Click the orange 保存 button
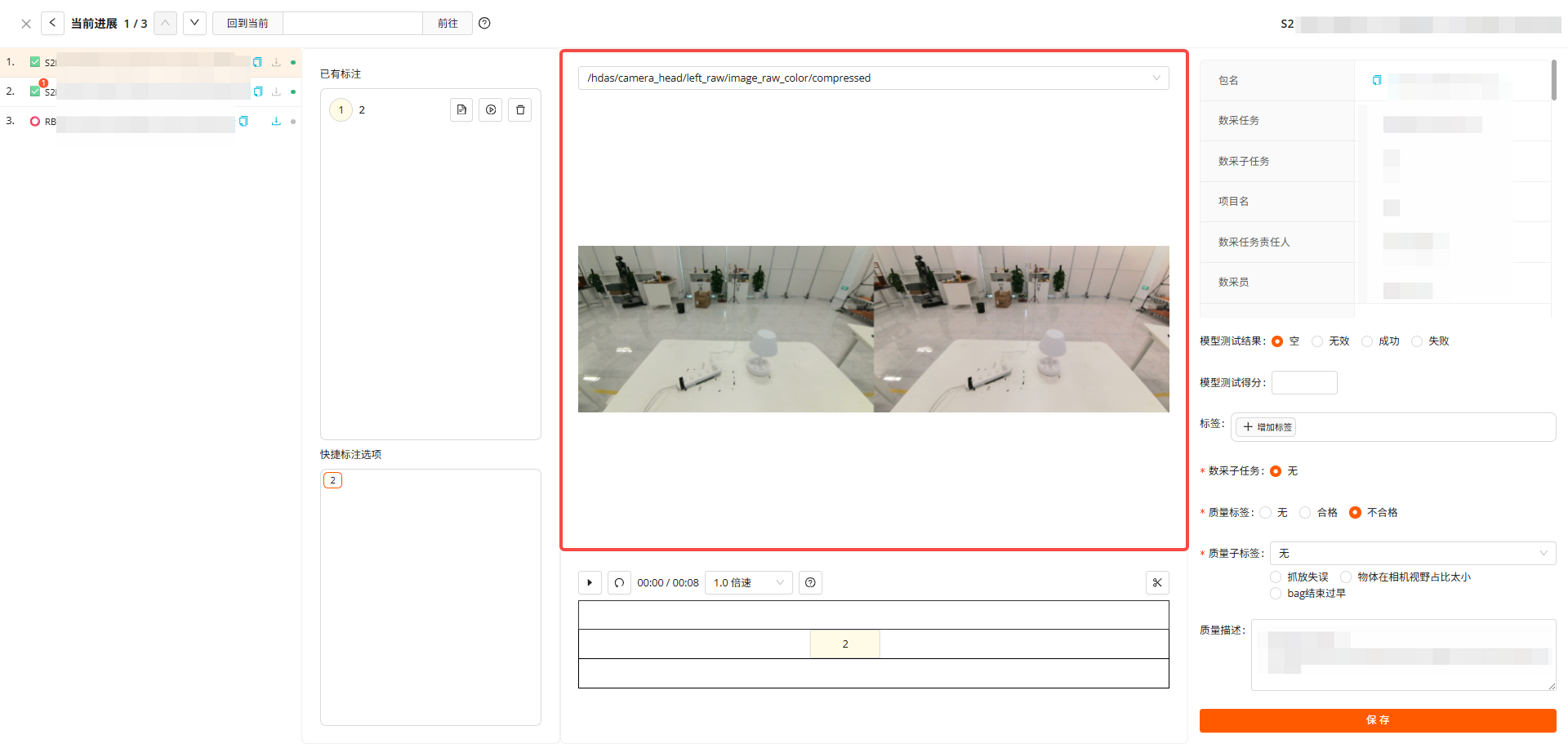Screen dimensions: 1568x744 1377,720
